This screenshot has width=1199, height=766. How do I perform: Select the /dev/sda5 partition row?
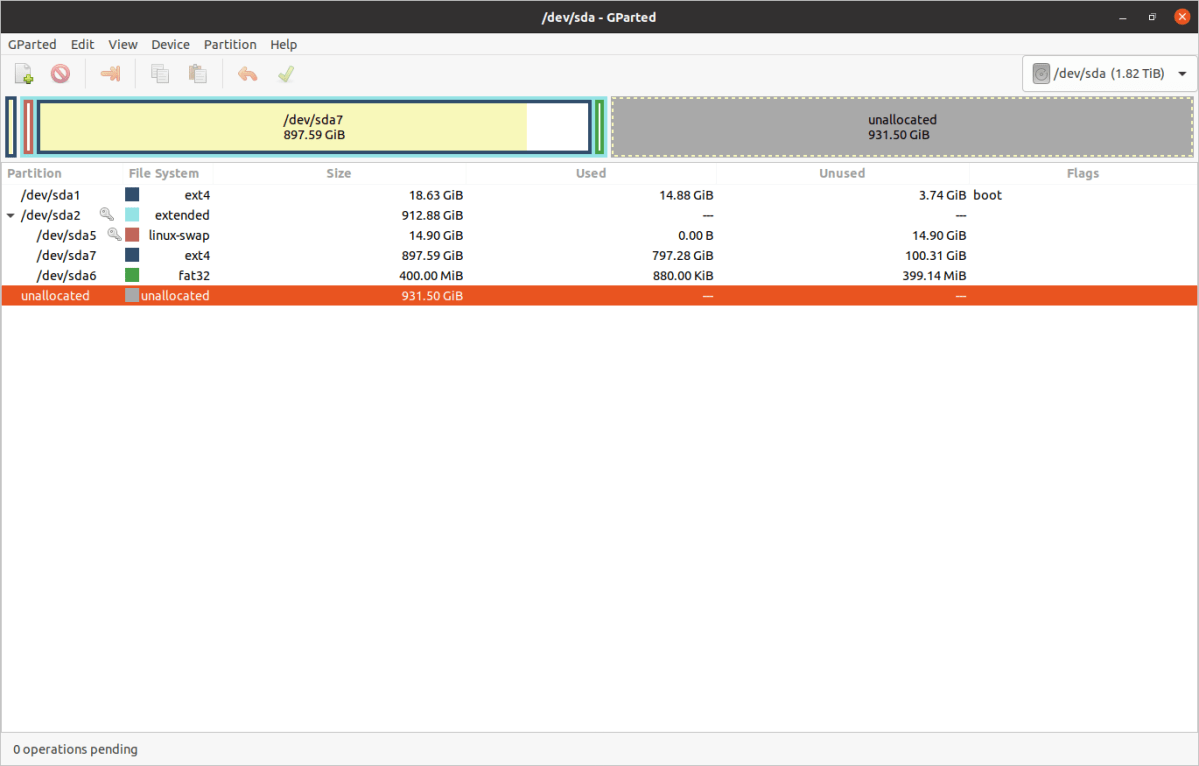(x=600, y=235)
